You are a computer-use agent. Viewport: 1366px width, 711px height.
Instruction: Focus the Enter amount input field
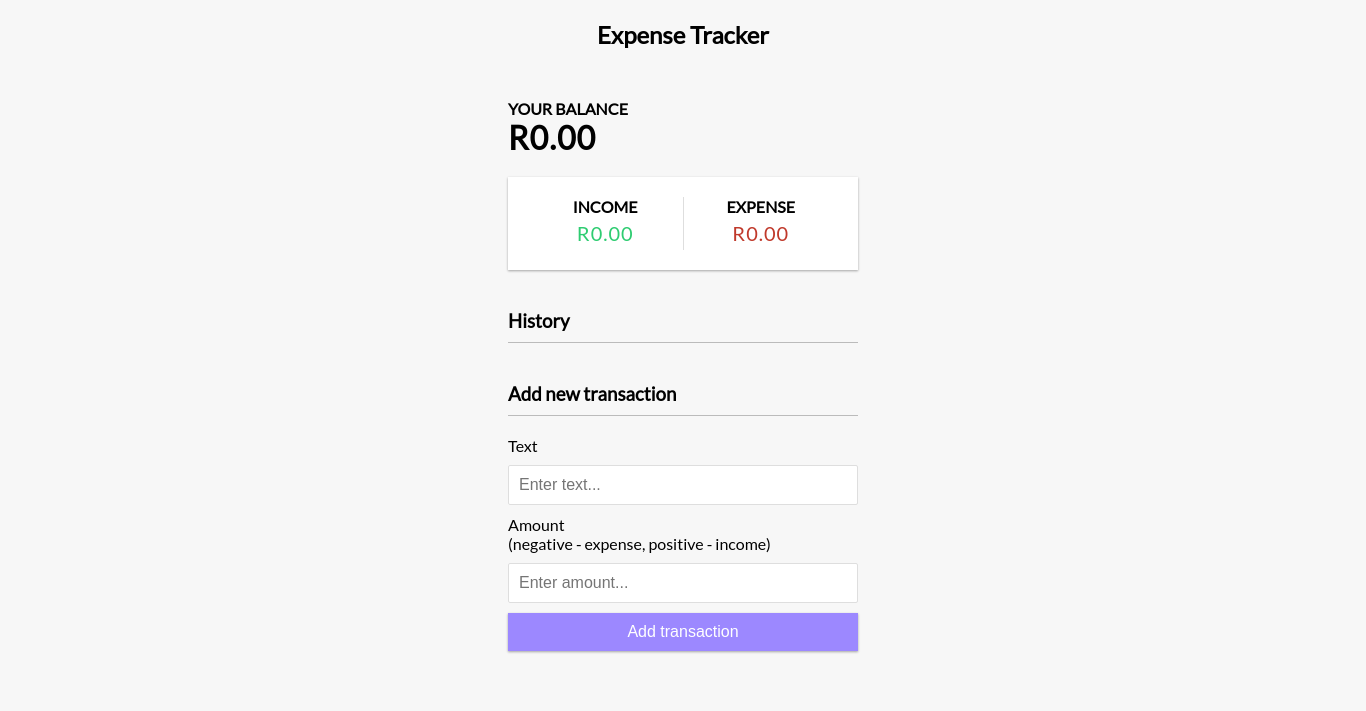682,583
